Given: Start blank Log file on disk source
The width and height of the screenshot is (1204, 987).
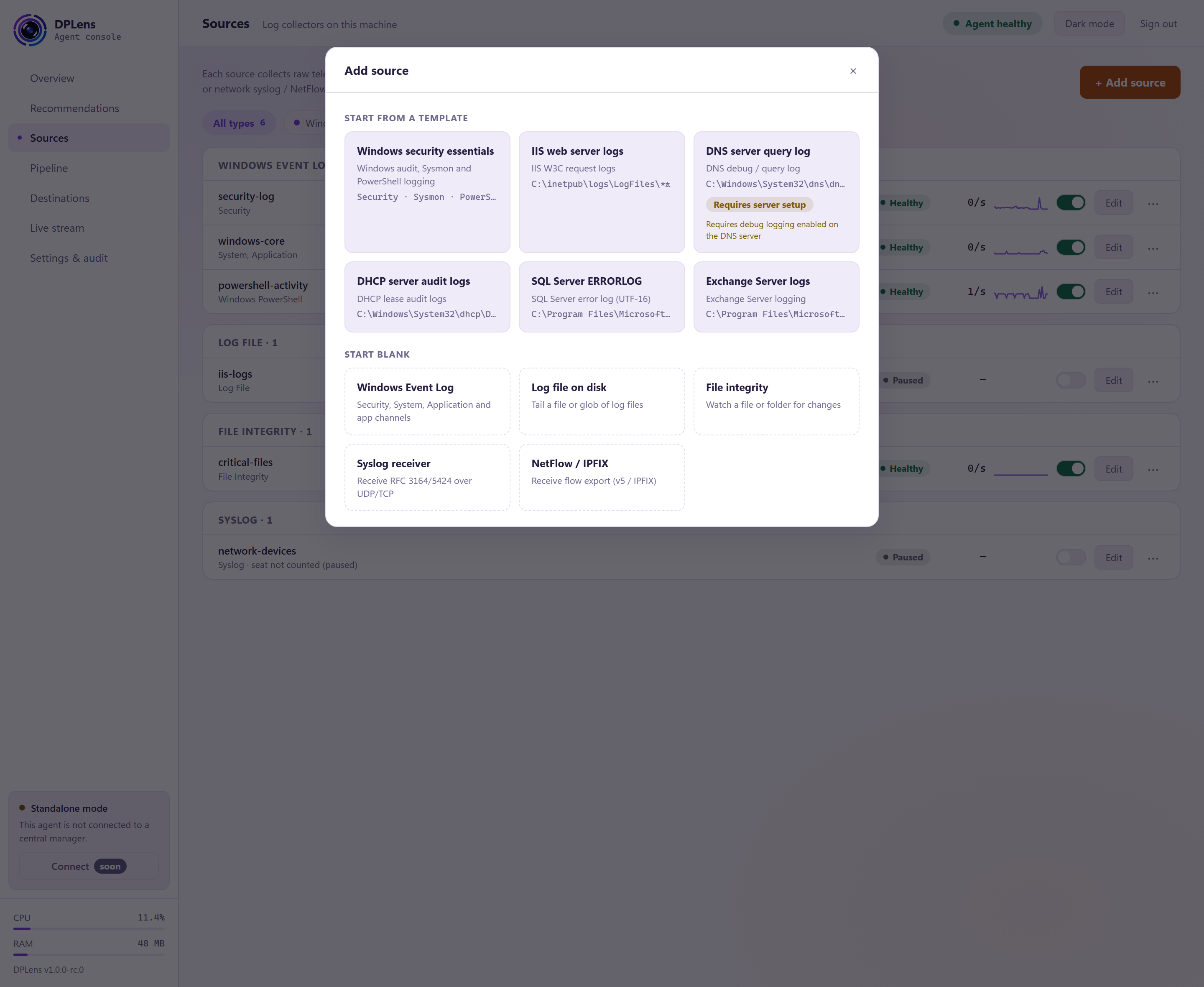Looking at the screenshot, I should click(602, 401).
